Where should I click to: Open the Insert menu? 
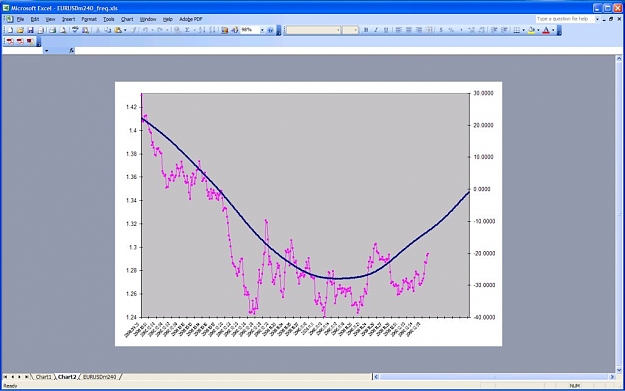pyautogui.click(x=68, y=19)
